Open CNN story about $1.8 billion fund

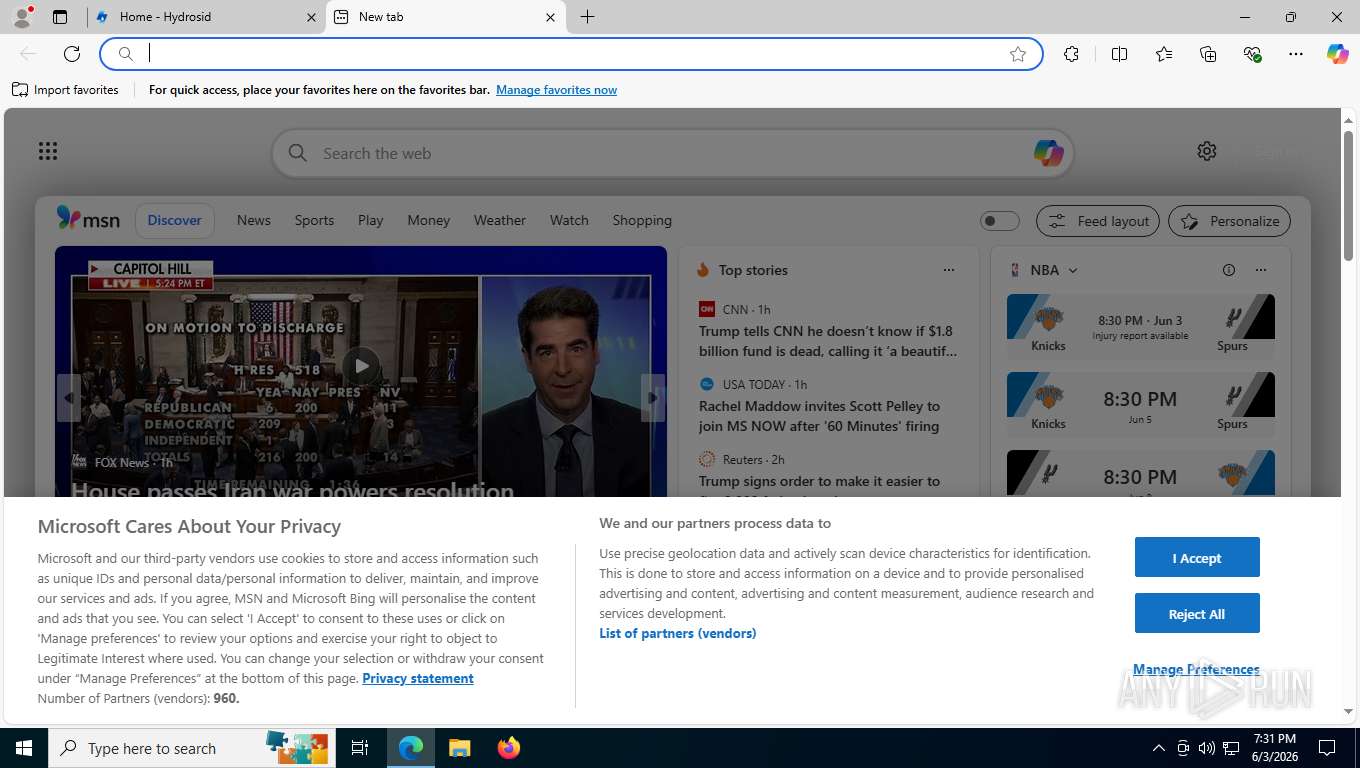828,341
